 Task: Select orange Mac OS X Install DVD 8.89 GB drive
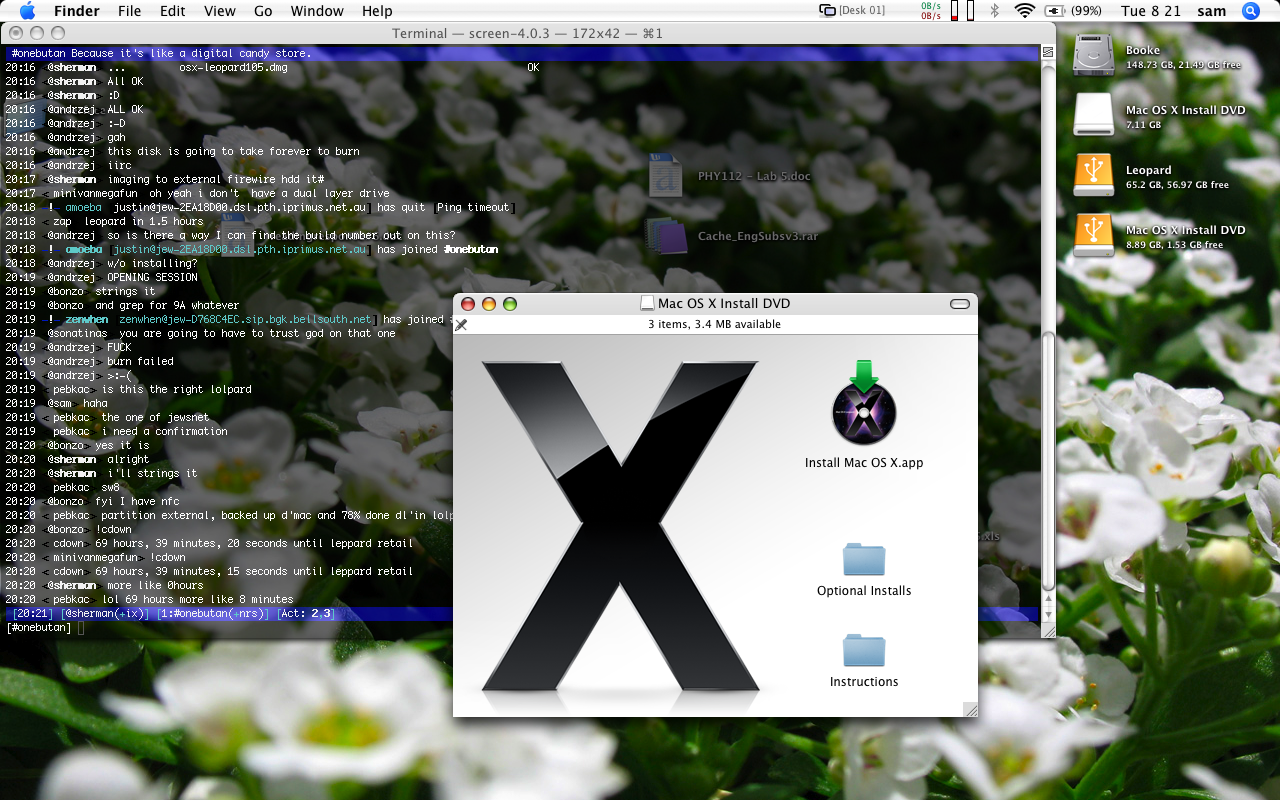click(1093, 236)
